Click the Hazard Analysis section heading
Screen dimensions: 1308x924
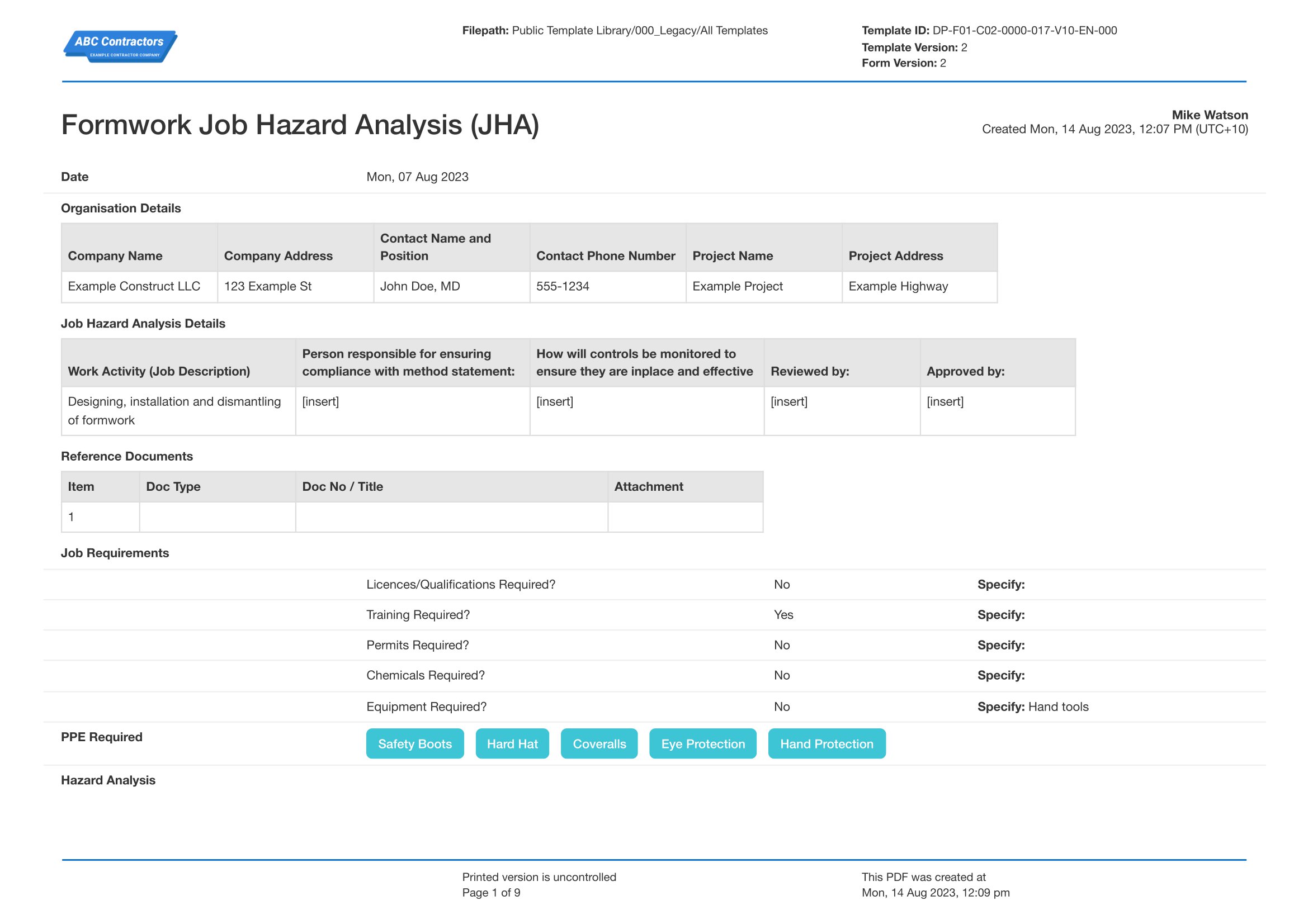point(108,780)
